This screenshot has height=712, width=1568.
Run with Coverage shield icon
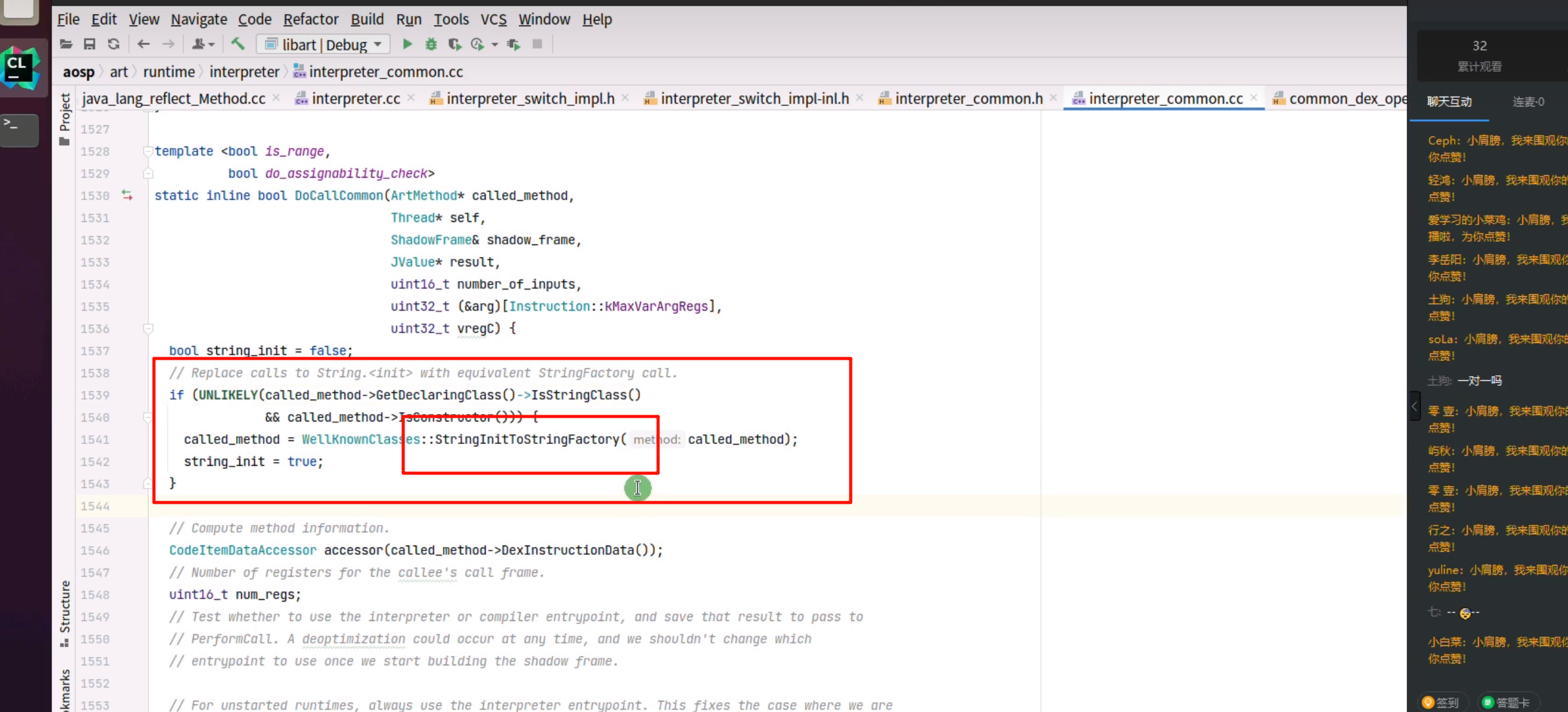454,44
